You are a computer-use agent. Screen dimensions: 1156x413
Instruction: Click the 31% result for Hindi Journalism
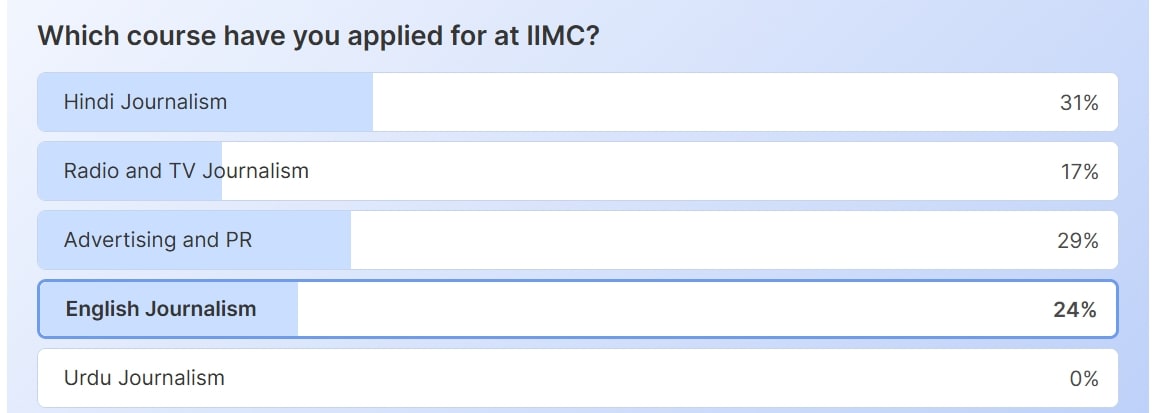pos(1079,102)
